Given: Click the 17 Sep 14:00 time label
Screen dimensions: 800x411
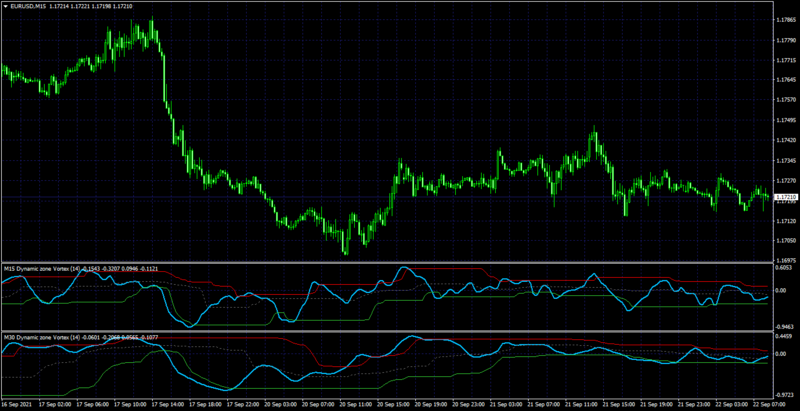Looking at the screenshot, I should pos(168,403).
